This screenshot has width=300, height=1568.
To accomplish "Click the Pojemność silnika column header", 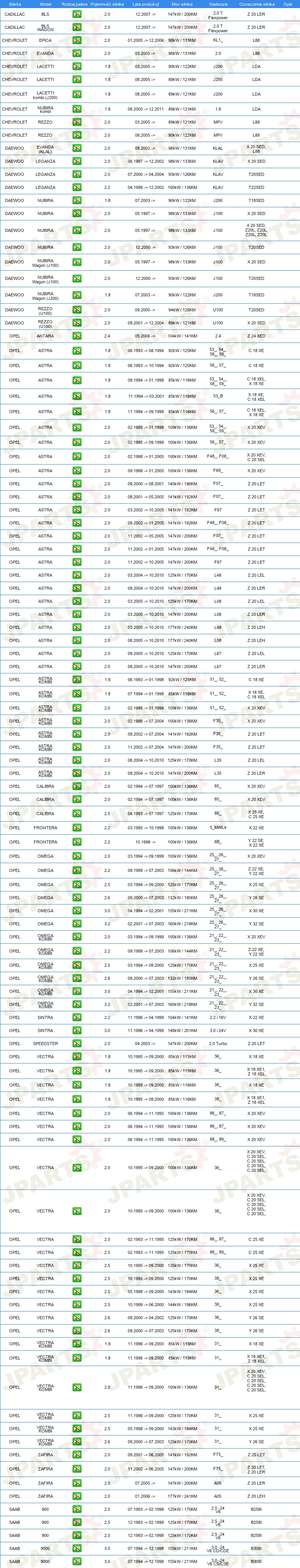I will click(x=107, y=4).
